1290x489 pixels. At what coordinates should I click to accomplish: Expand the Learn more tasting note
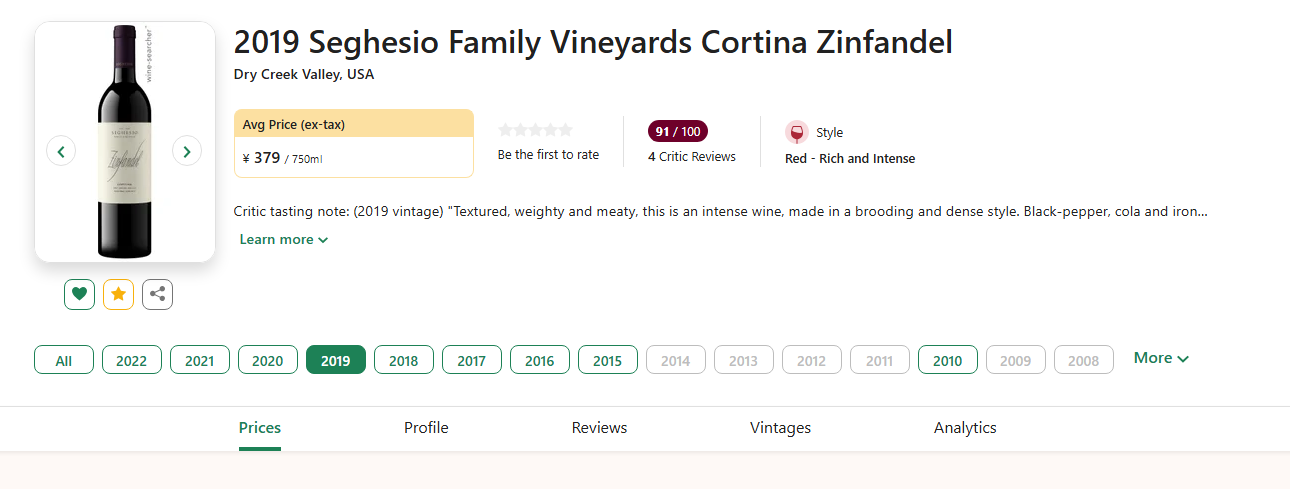click(283, 239)
